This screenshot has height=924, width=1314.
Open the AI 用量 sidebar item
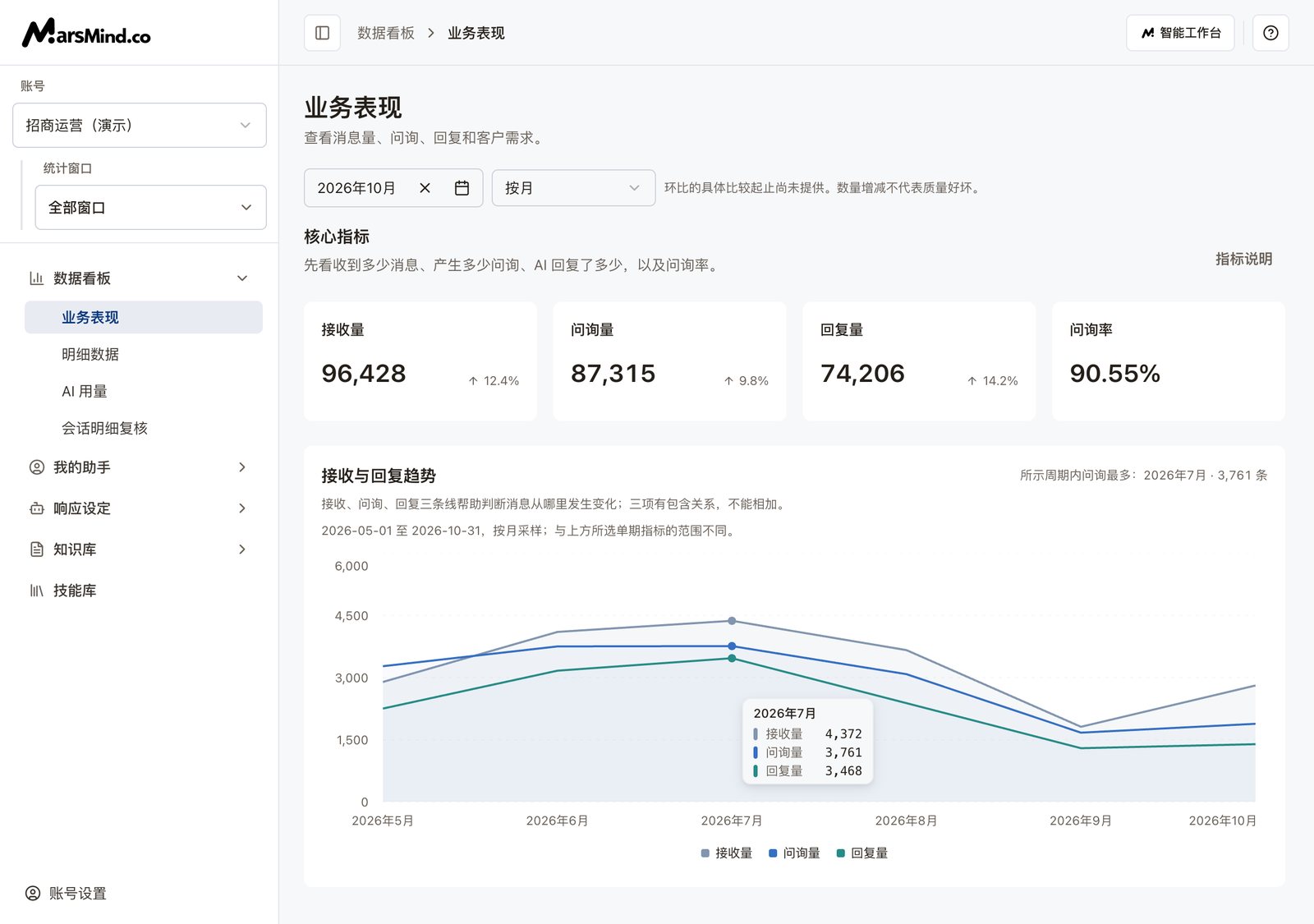tap(144, 391)
